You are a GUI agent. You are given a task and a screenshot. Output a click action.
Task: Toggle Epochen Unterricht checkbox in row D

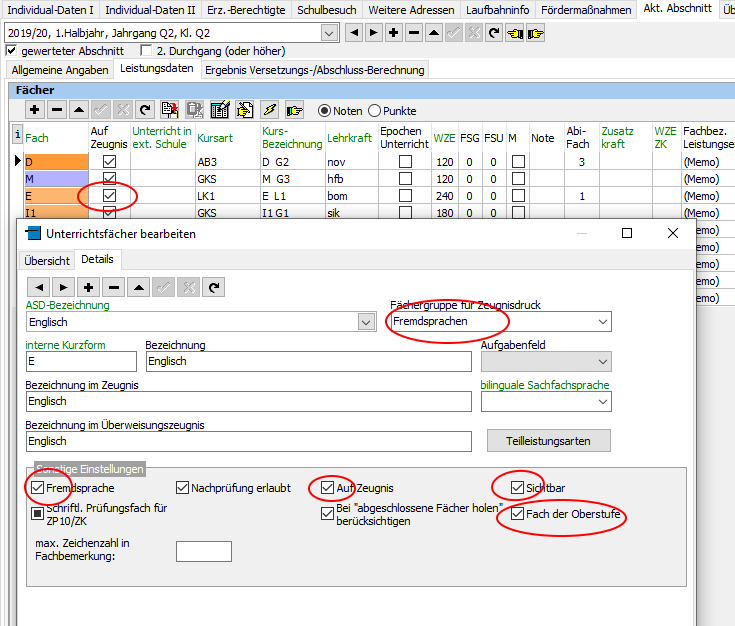click(405, 161)
